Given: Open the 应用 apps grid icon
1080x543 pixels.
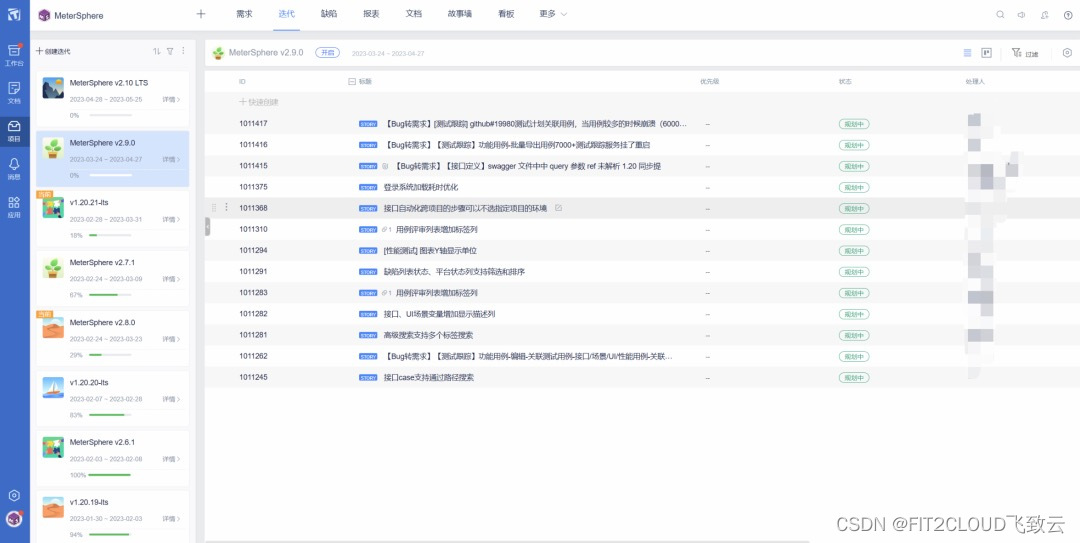Looking at the screenshot, I should coord(14,206).
